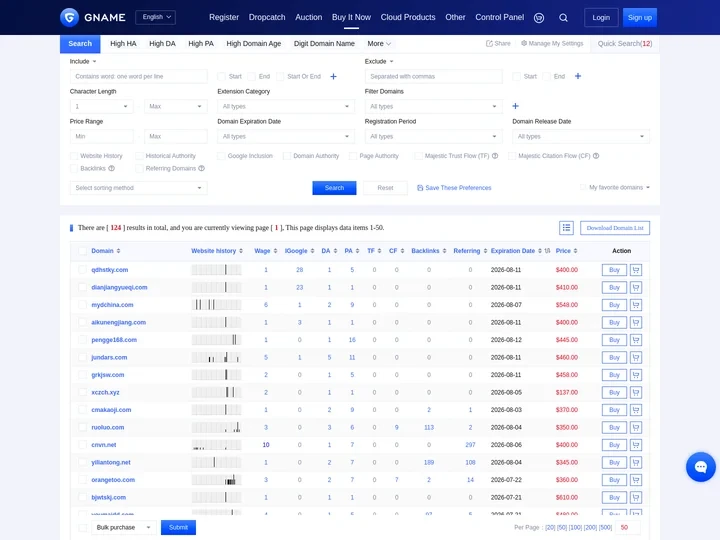
Task: Click the list view icon beside Download
Action: pos(566,228)
